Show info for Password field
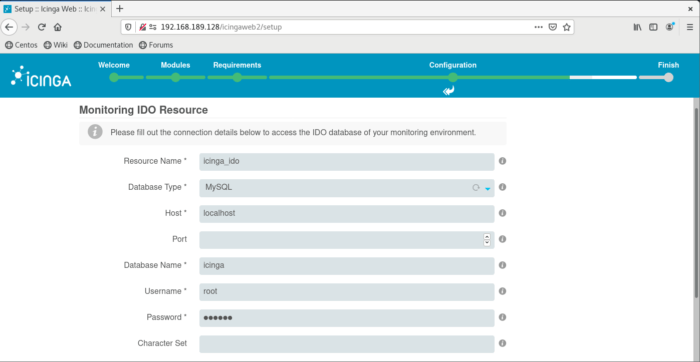Viewport: 700px width, 362px height. coord(502,317)
